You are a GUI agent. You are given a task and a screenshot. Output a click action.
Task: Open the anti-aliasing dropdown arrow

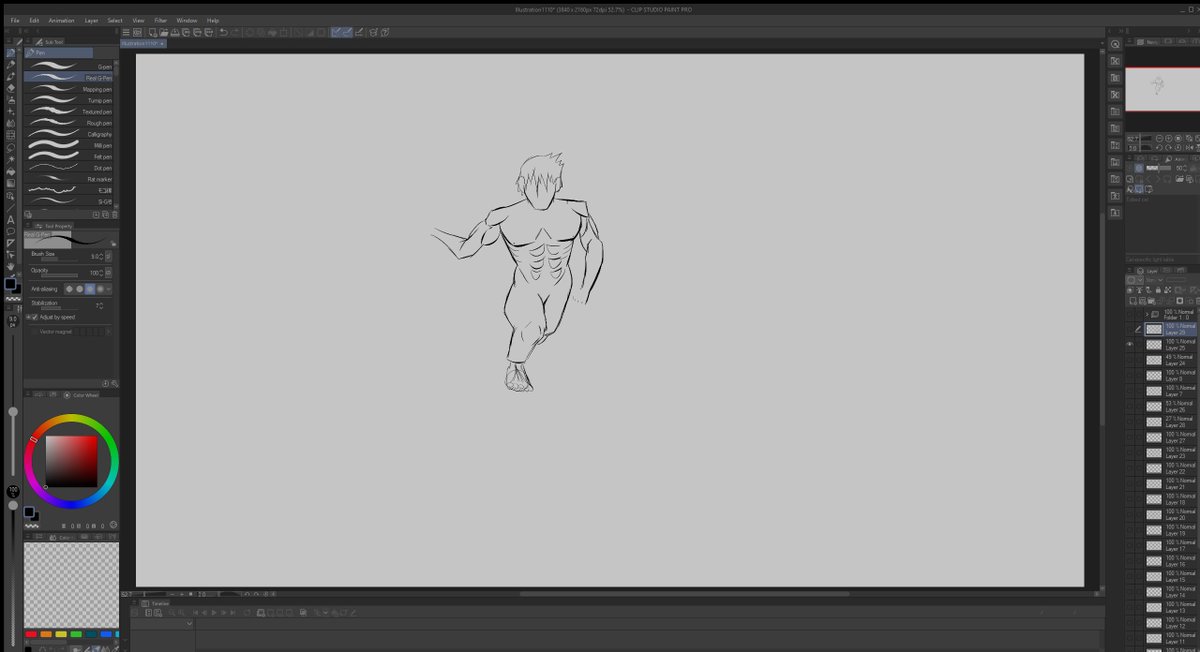coord(109,289)
